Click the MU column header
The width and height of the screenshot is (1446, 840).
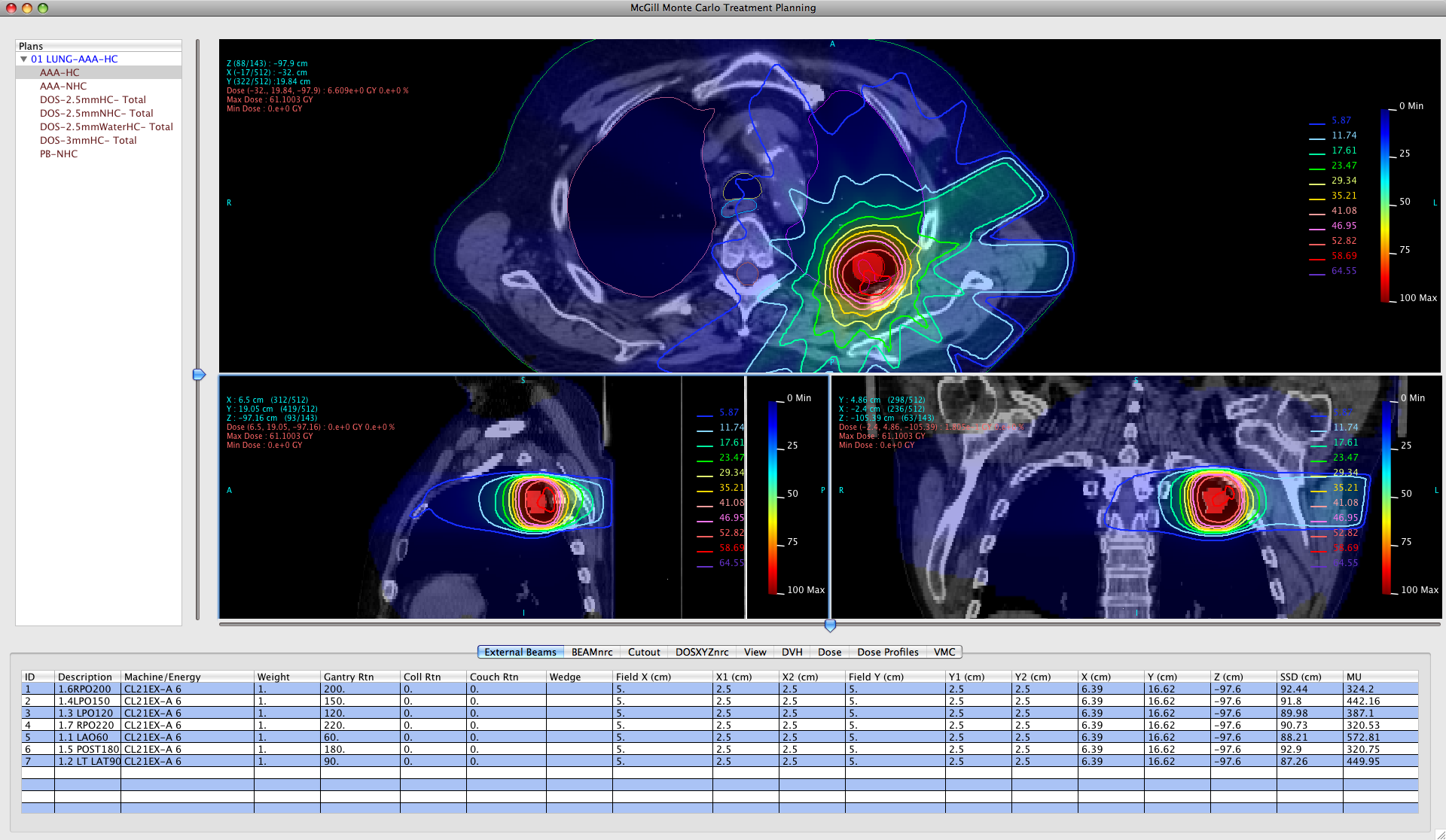pos(1380,677)
